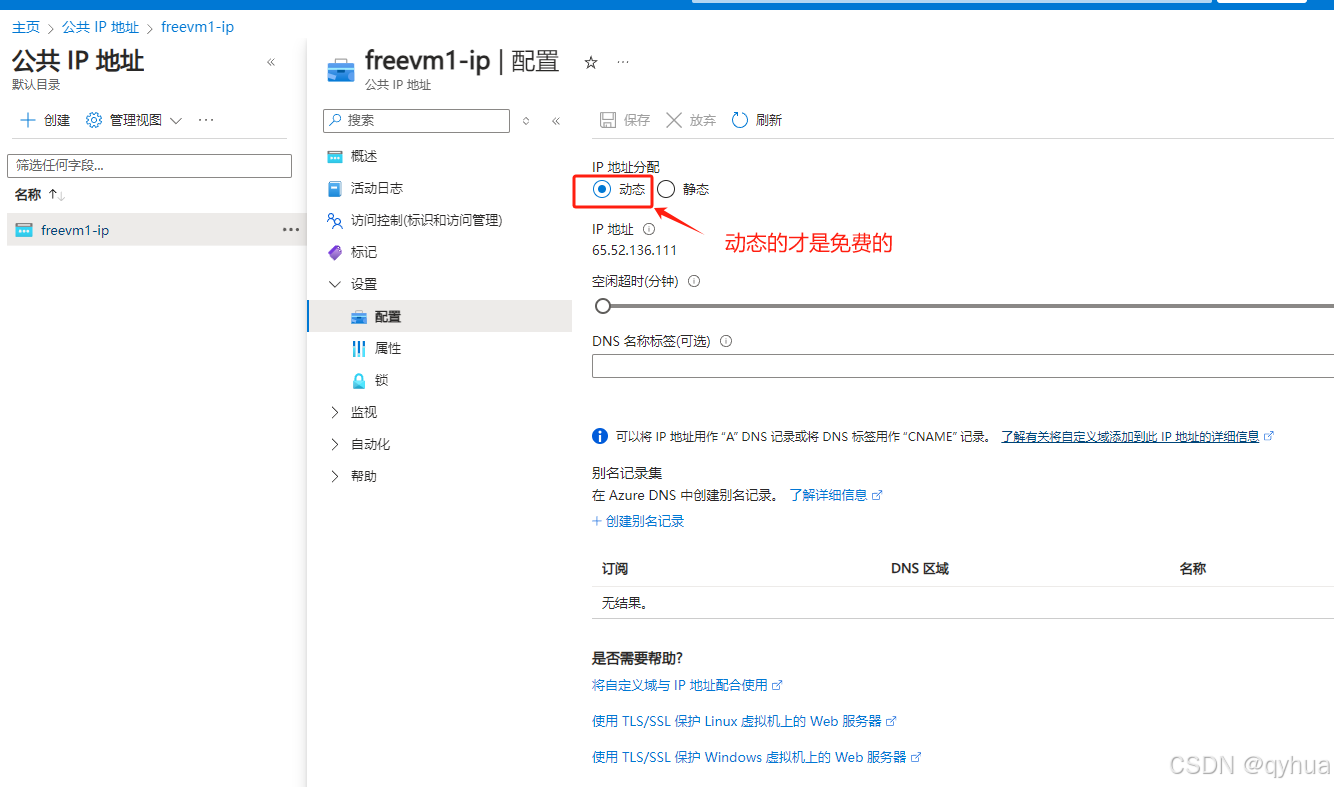Image resolution: width=1334 pixels, height=787 pixels.
Task: Click the 创建 plus icon
Action: (27, 119)
